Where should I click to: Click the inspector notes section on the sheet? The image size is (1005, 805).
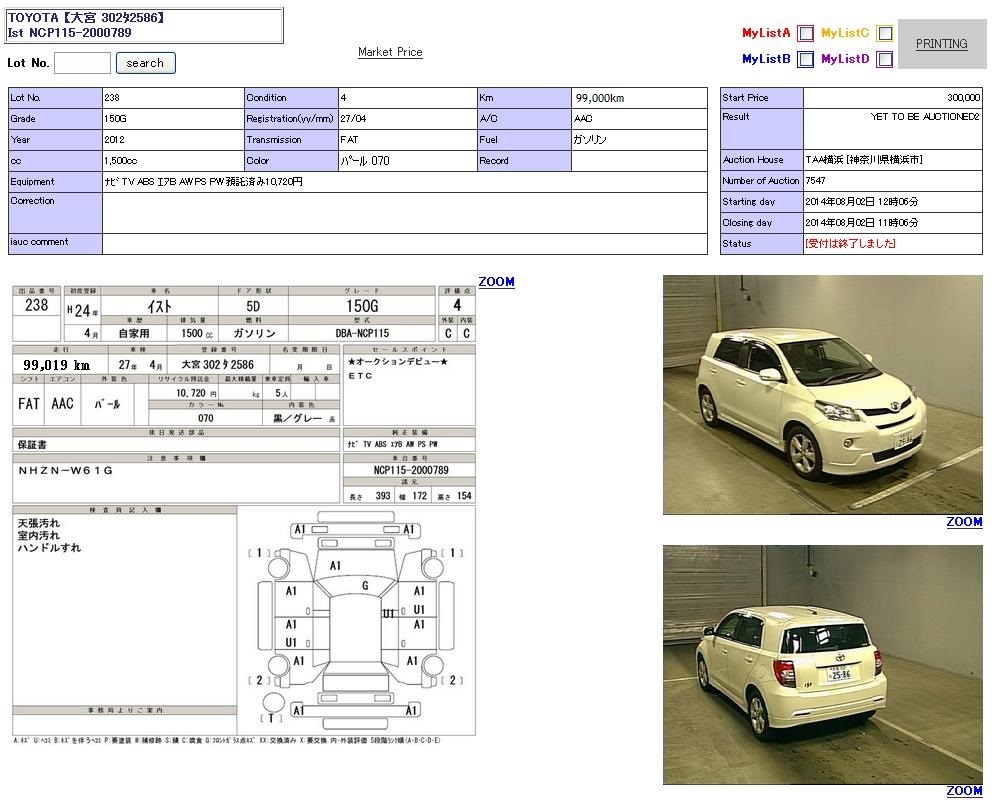point(125,600)
